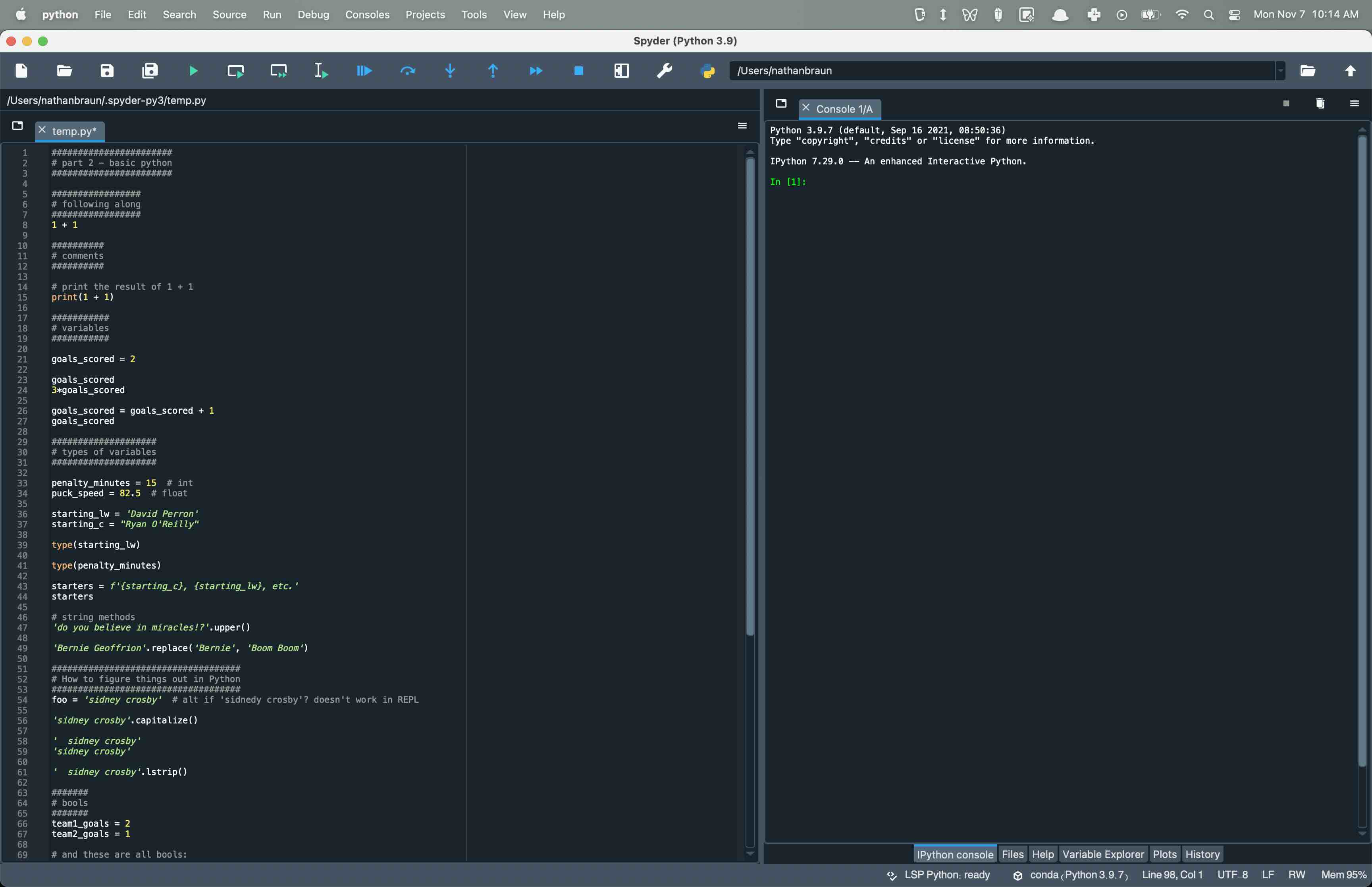Run the current file with the green play button
Screen dimensions: 1372x887
coord(193,71)
